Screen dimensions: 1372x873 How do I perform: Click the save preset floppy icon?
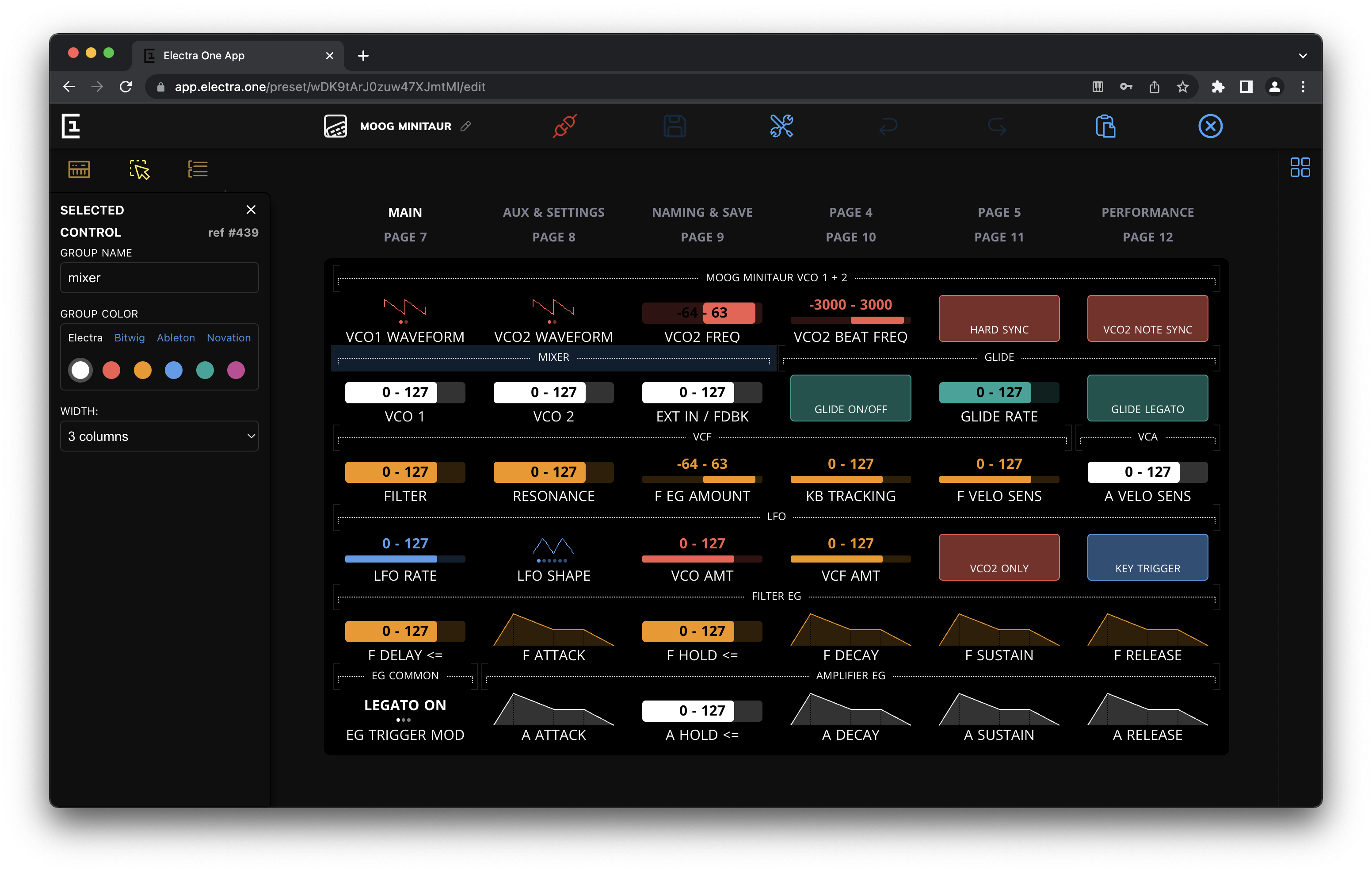click(675, 126)
